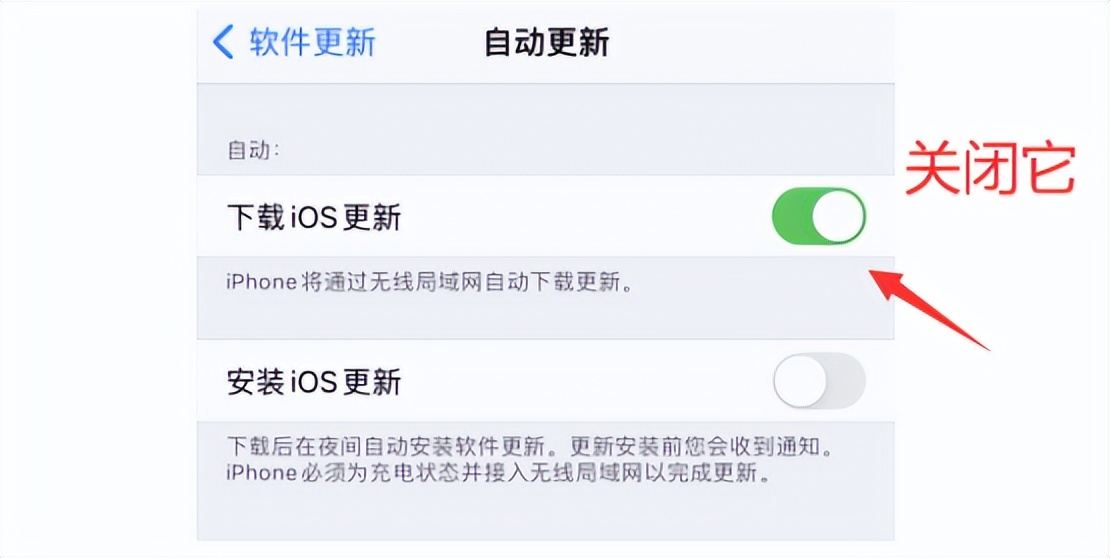Click the red 关闭它 annotation text
Image resolution: width=1110 pixels, height=558 pixels.
click(989, 170)
